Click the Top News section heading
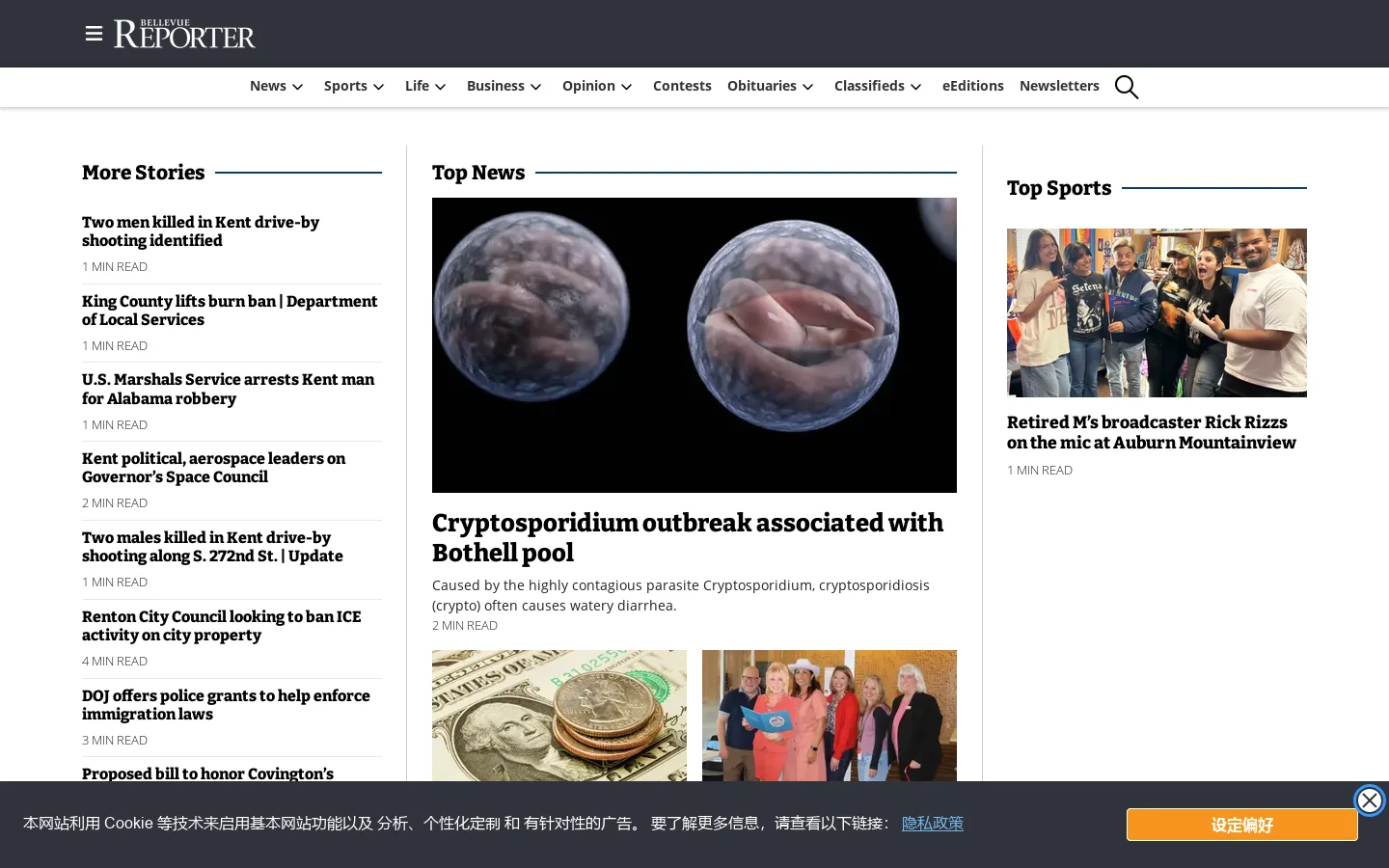Viewport: 1389px width, 868px height. pyautogui.click(x=478, y=173)
